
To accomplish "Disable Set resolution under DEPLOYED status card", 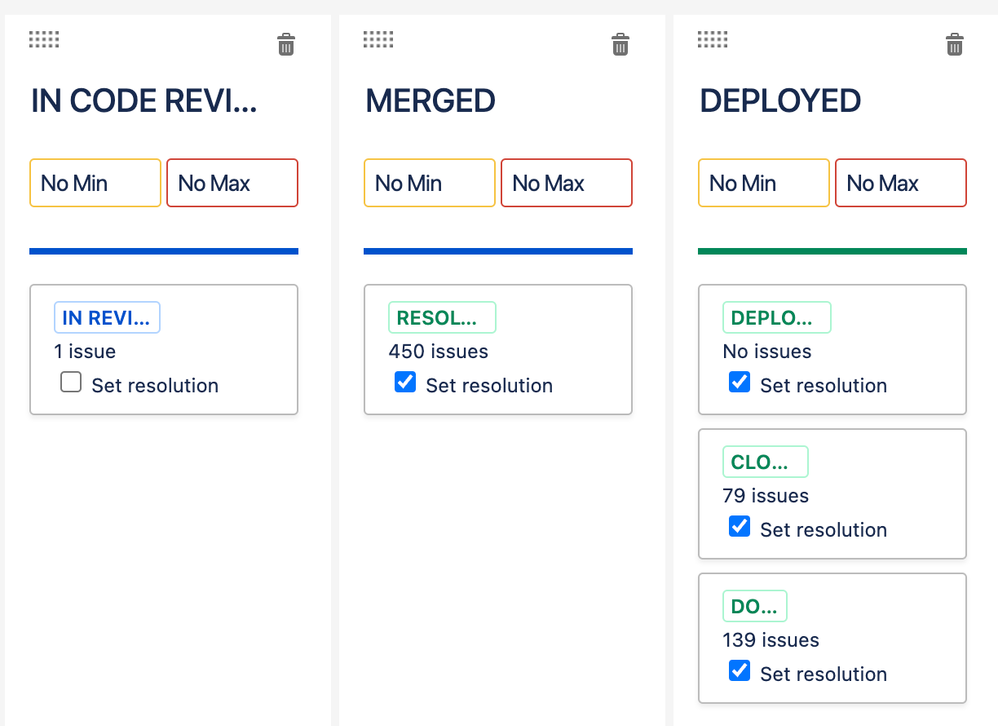I will (x=739, y=382).
